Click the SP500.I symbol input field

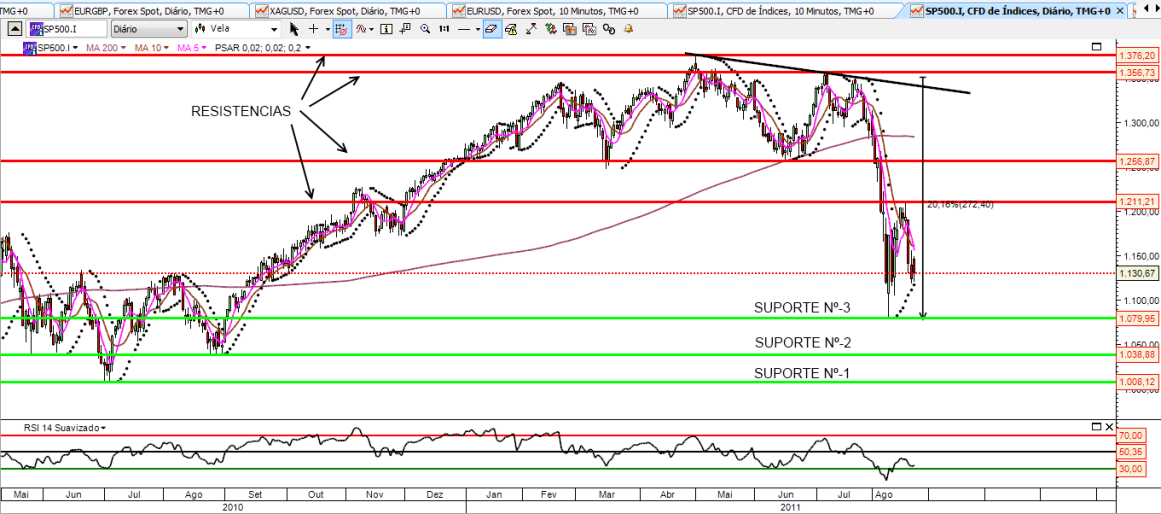(x=66, y=29)
